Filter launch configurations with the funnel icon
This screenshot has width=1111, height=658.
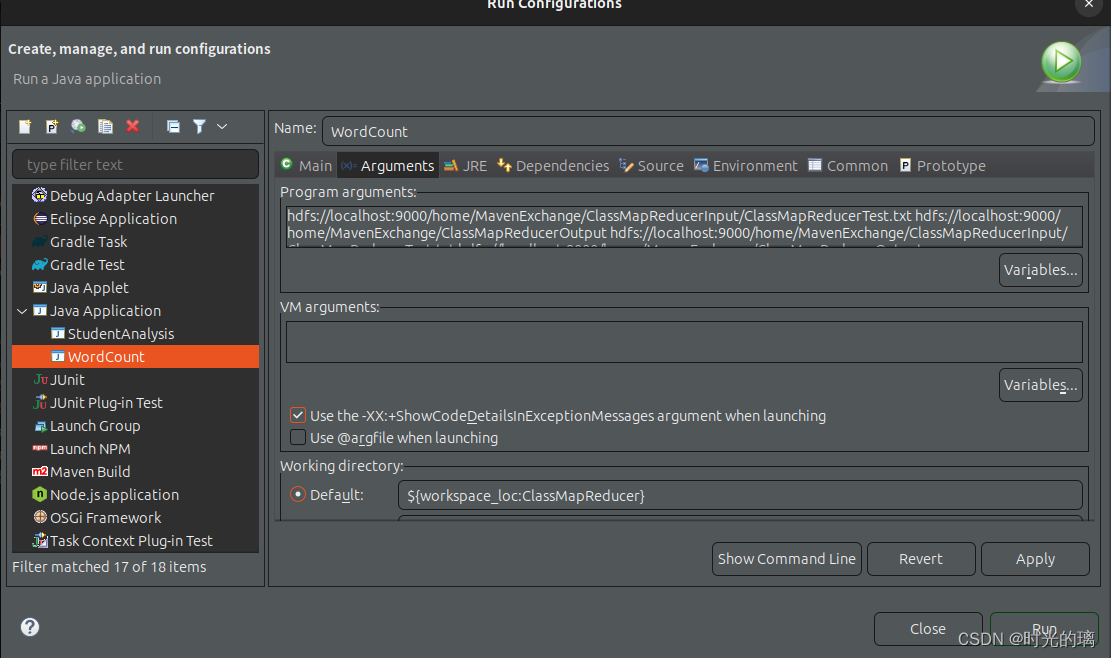tap(199, 126)
